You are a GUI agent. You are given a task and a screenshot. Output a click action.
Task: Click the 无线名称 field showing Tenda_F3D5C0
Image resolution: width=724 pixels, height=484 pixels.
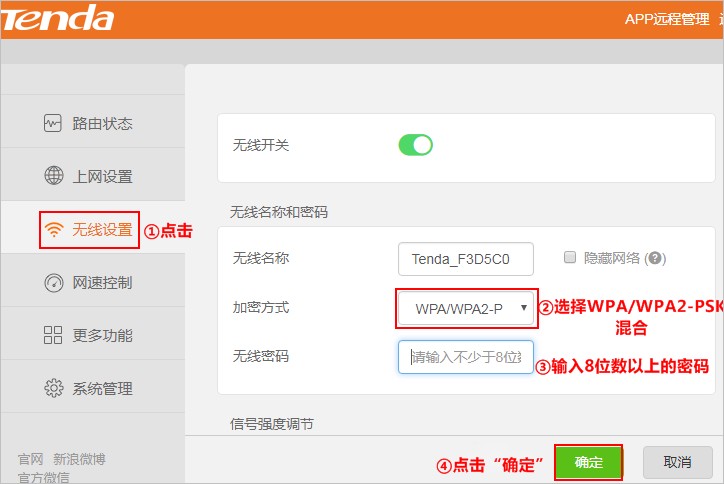point(466,259)
